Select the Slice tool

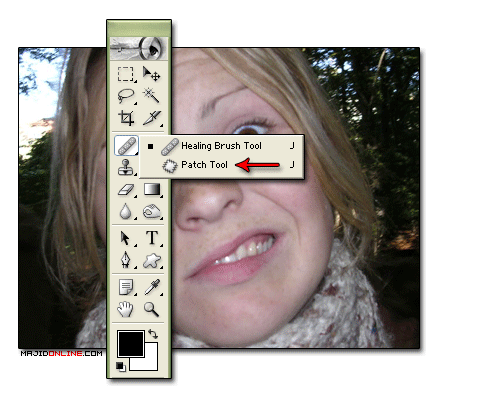(x=152, y=118)
